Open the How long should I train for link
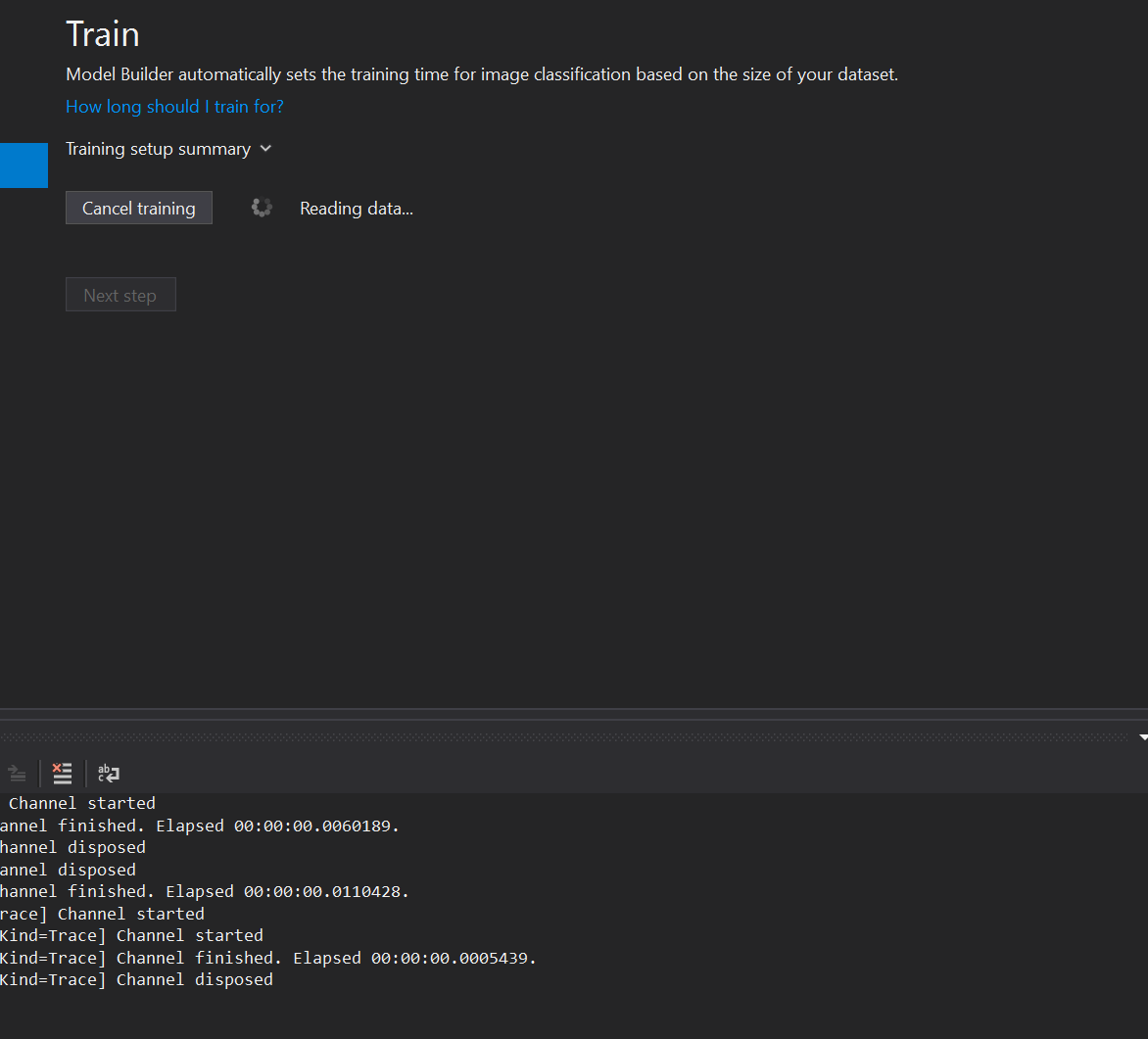The image size is (1148, 1039). click(x=174, y=106)
